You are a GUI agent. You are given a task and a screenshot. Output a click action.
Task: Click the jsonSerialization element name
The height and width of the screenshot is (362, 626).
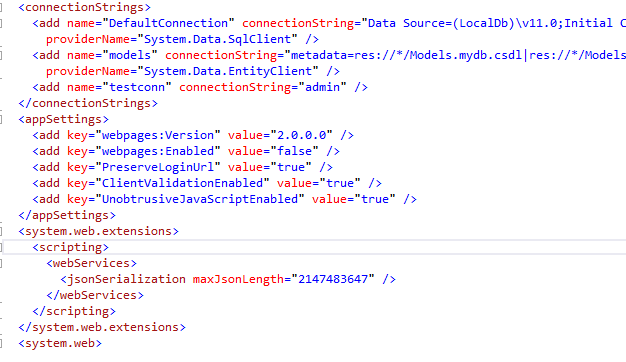pos(127,279)
